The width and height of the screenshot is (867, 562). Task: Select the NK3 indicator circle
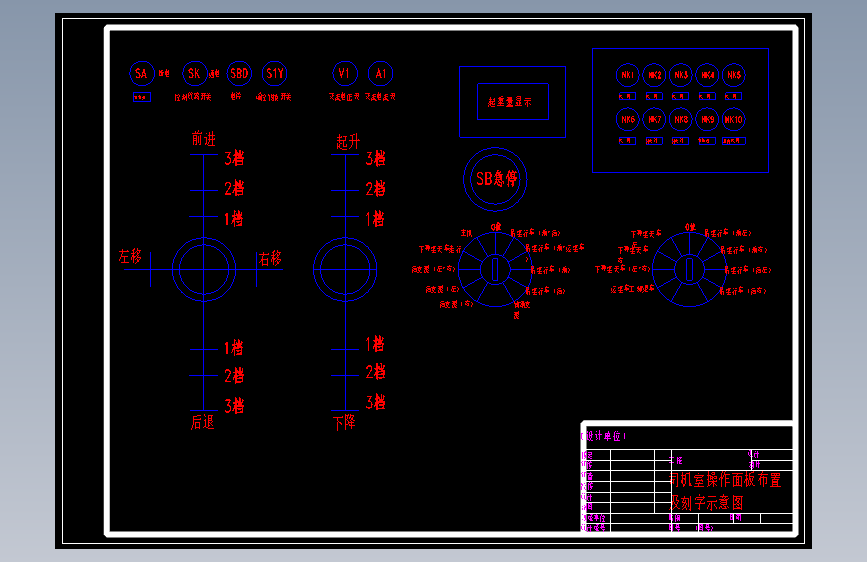tap(681, 75)
